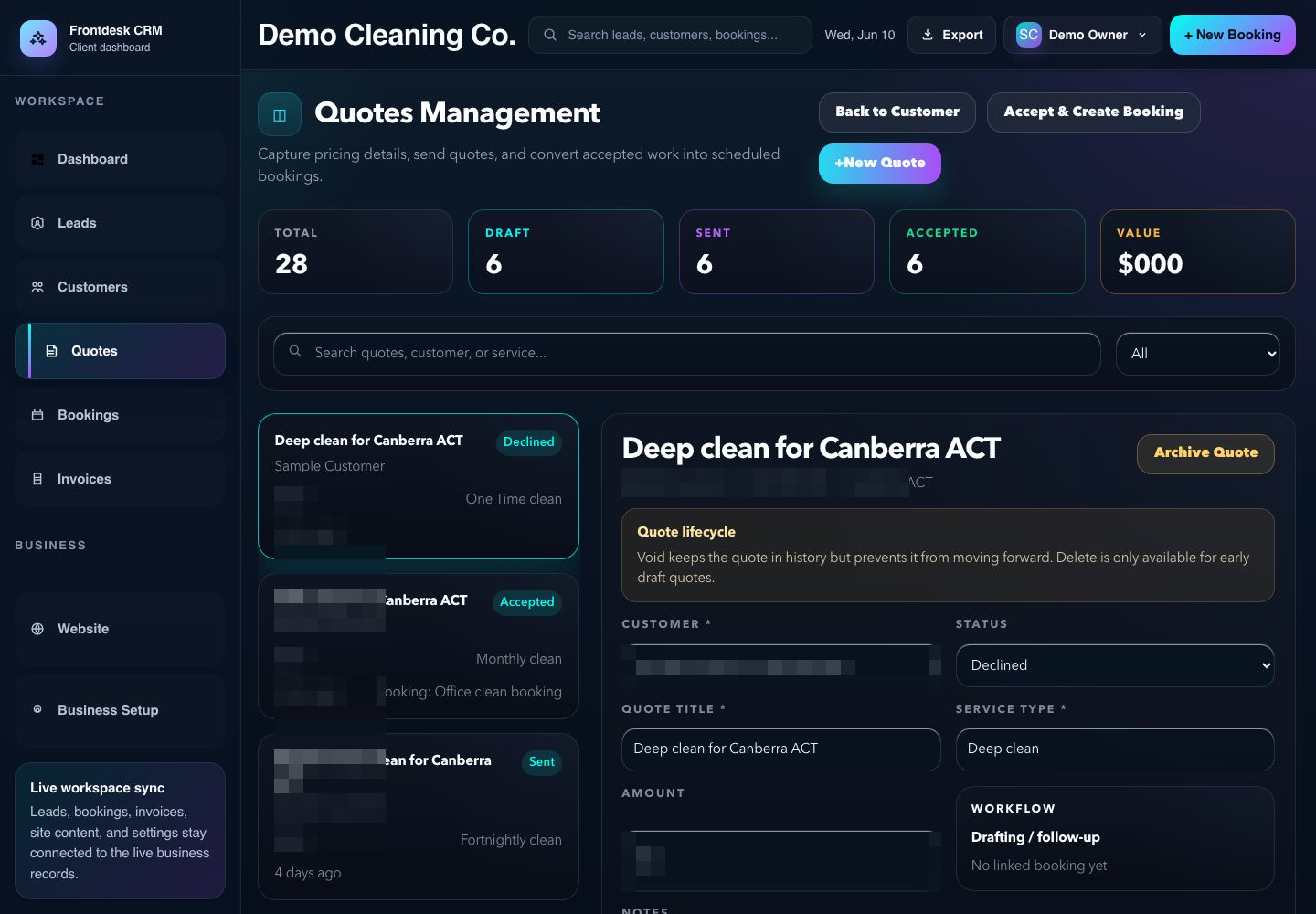Click the Frontdesk CRM logo icon
Viewport: 1316px width, 914px height.
point(37,38)
